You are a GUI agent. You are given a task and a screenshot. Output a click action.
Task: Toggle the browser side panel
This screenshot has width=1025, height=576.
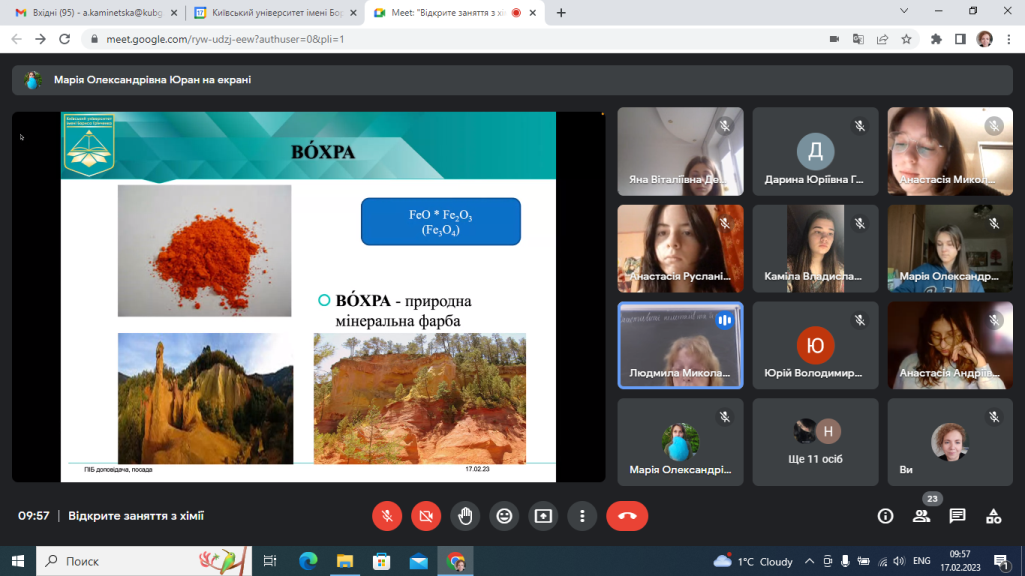pyautogui.click(x=960, y=39)
